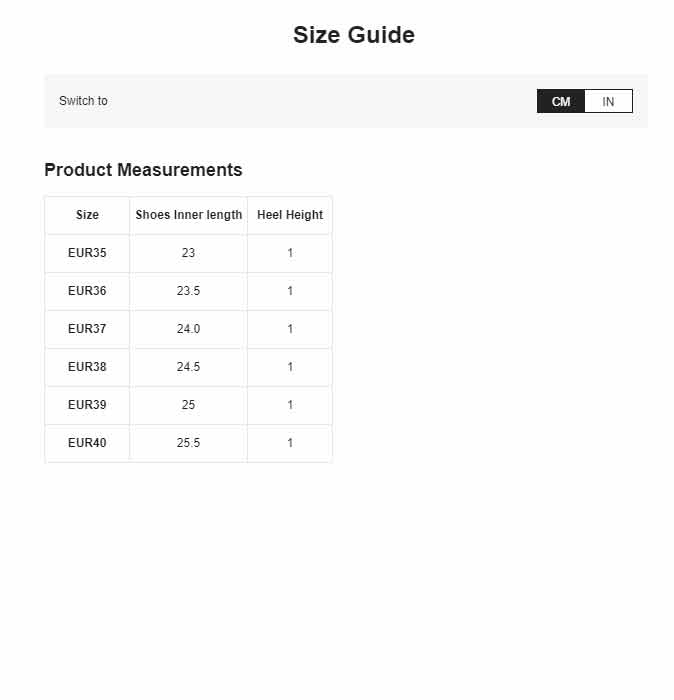
Task: Click the 25.5 inner length value
Action: [x=188, y=442]
